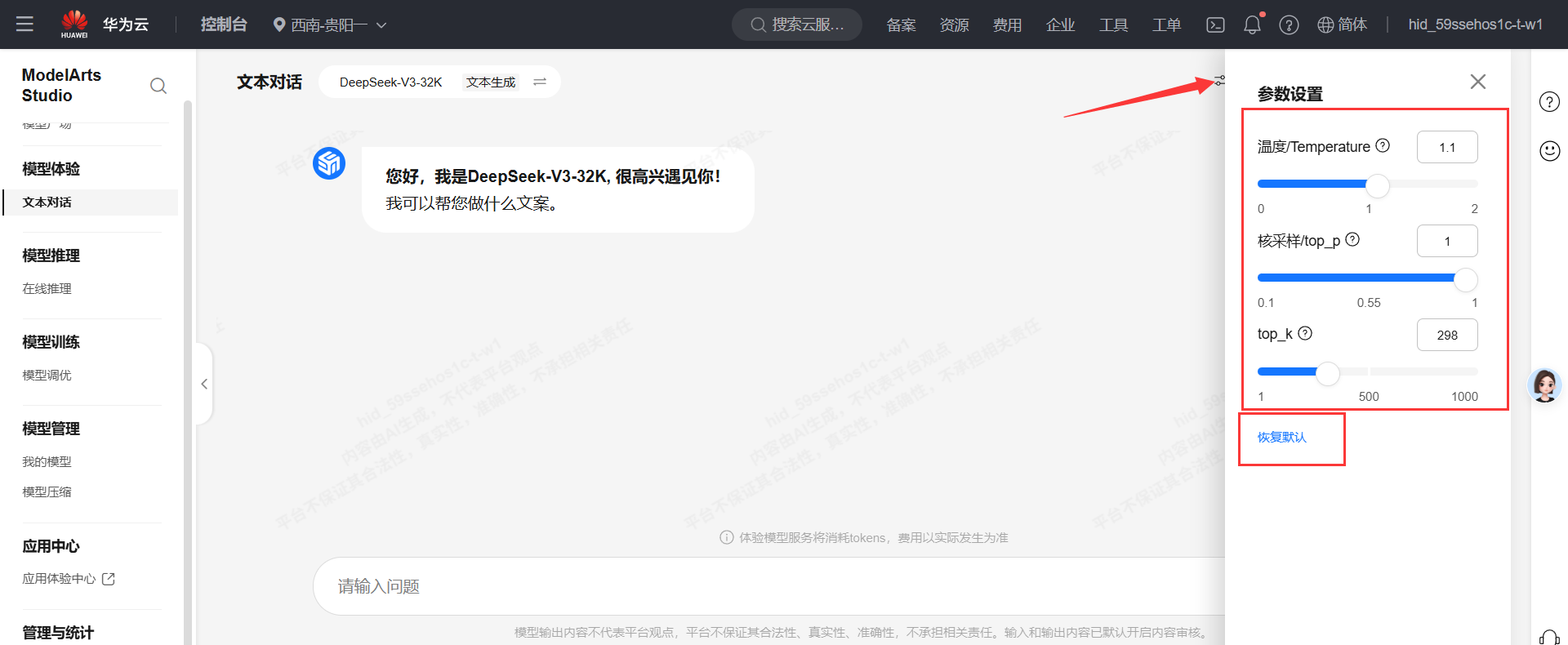The width and height of the screenshot is (1568, 645).
Task: Open the 工单 menu
Action: (x=1166, y=25)
